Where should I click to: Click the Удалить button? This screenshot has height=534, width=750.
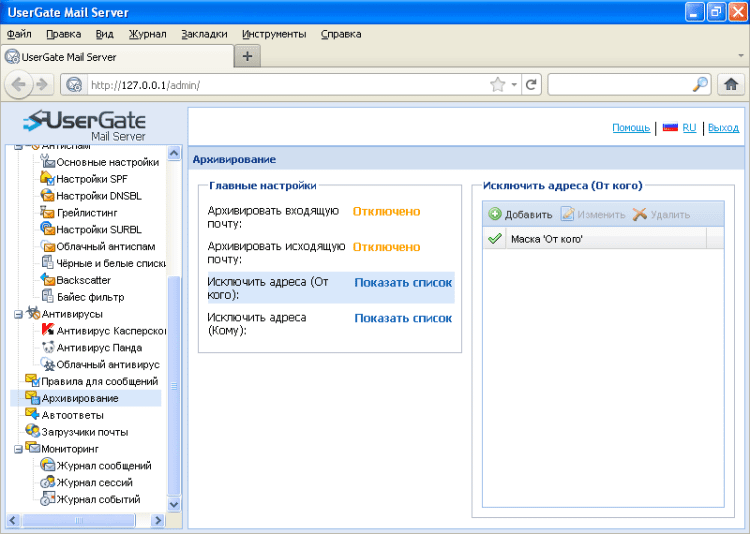click(x=662, y=214)
